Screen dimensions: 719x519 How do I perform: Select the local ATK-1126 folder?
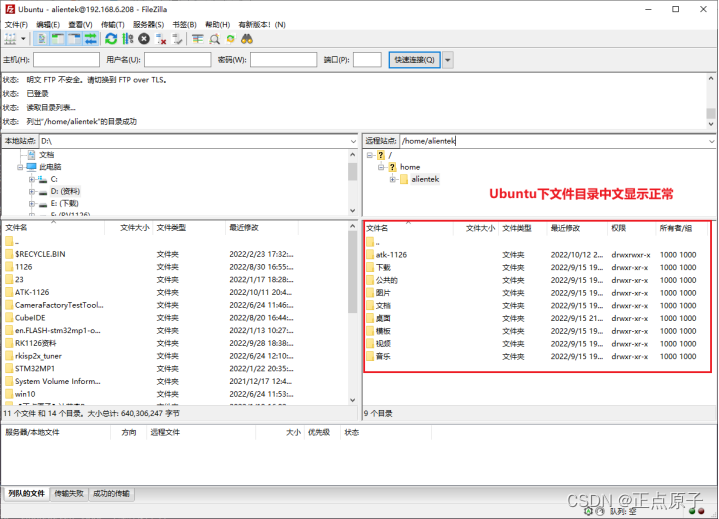[x=32, y=292]
